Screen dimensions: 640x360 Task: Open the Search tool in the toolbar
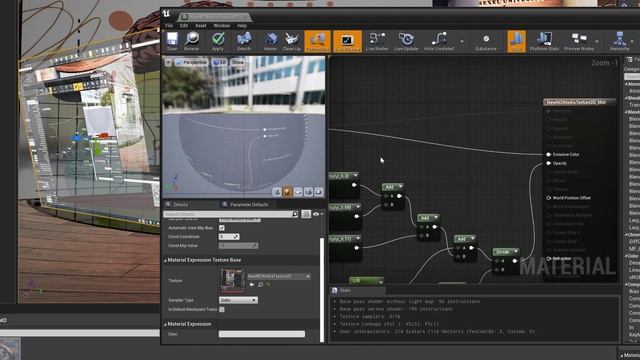tap(244, 41)
